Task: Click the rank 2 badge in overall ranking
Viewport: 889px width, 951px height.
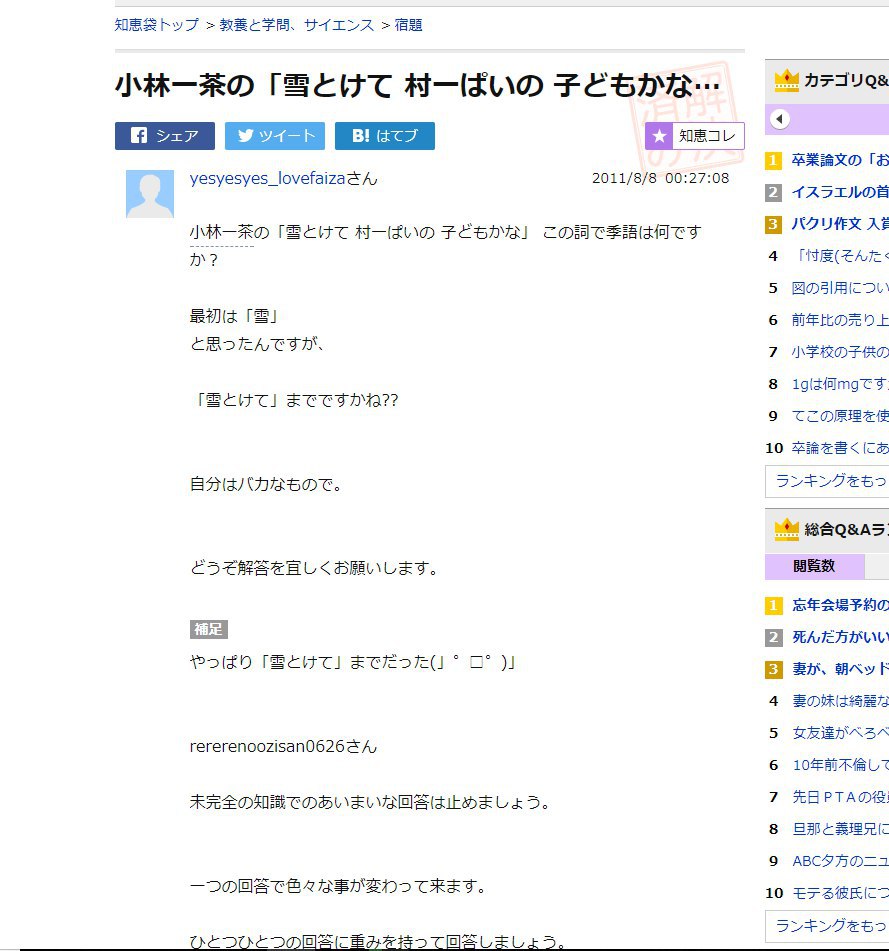Action: (773, 637)
